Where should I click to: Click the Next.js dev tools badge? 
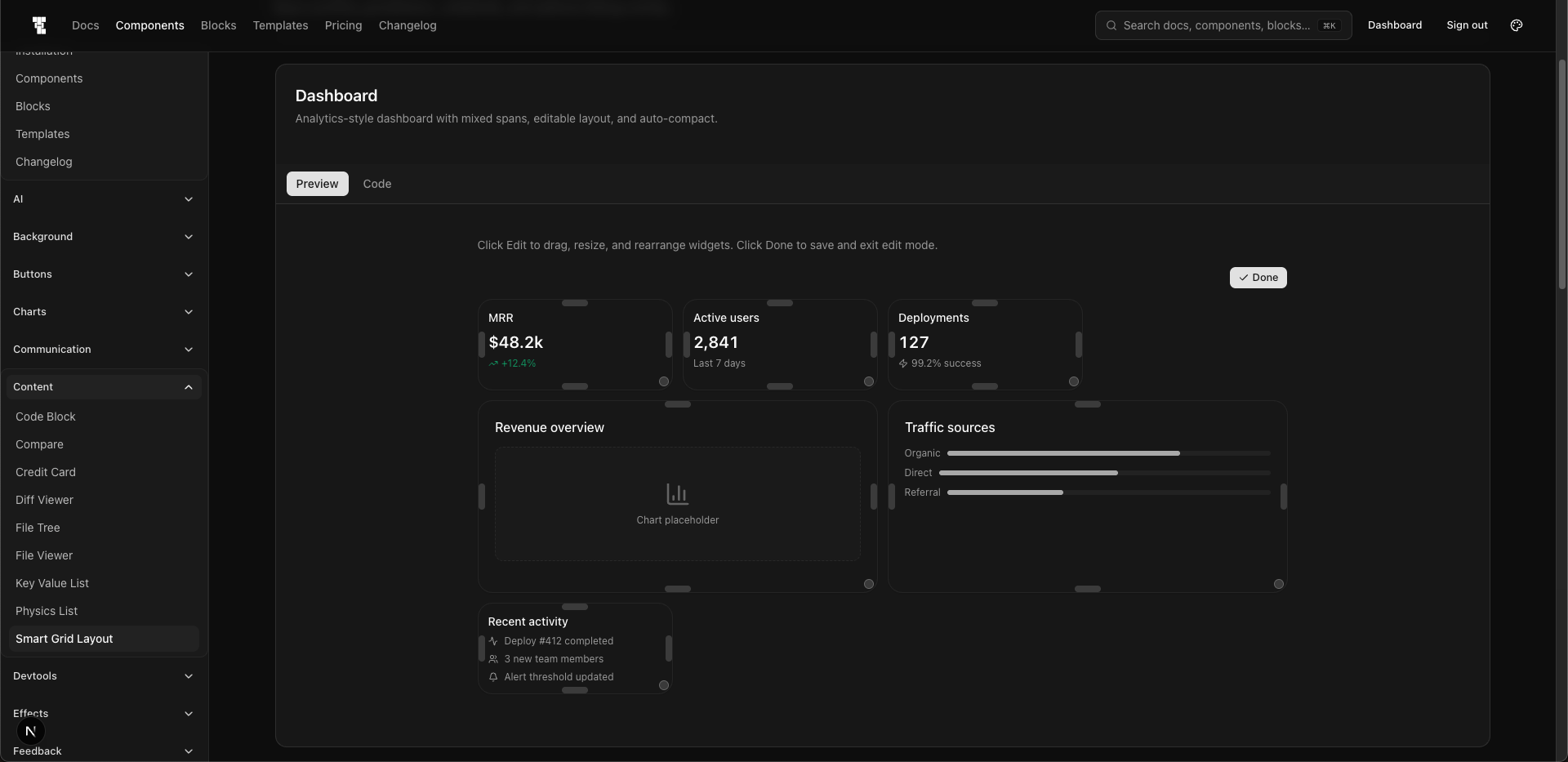[30, 731]
